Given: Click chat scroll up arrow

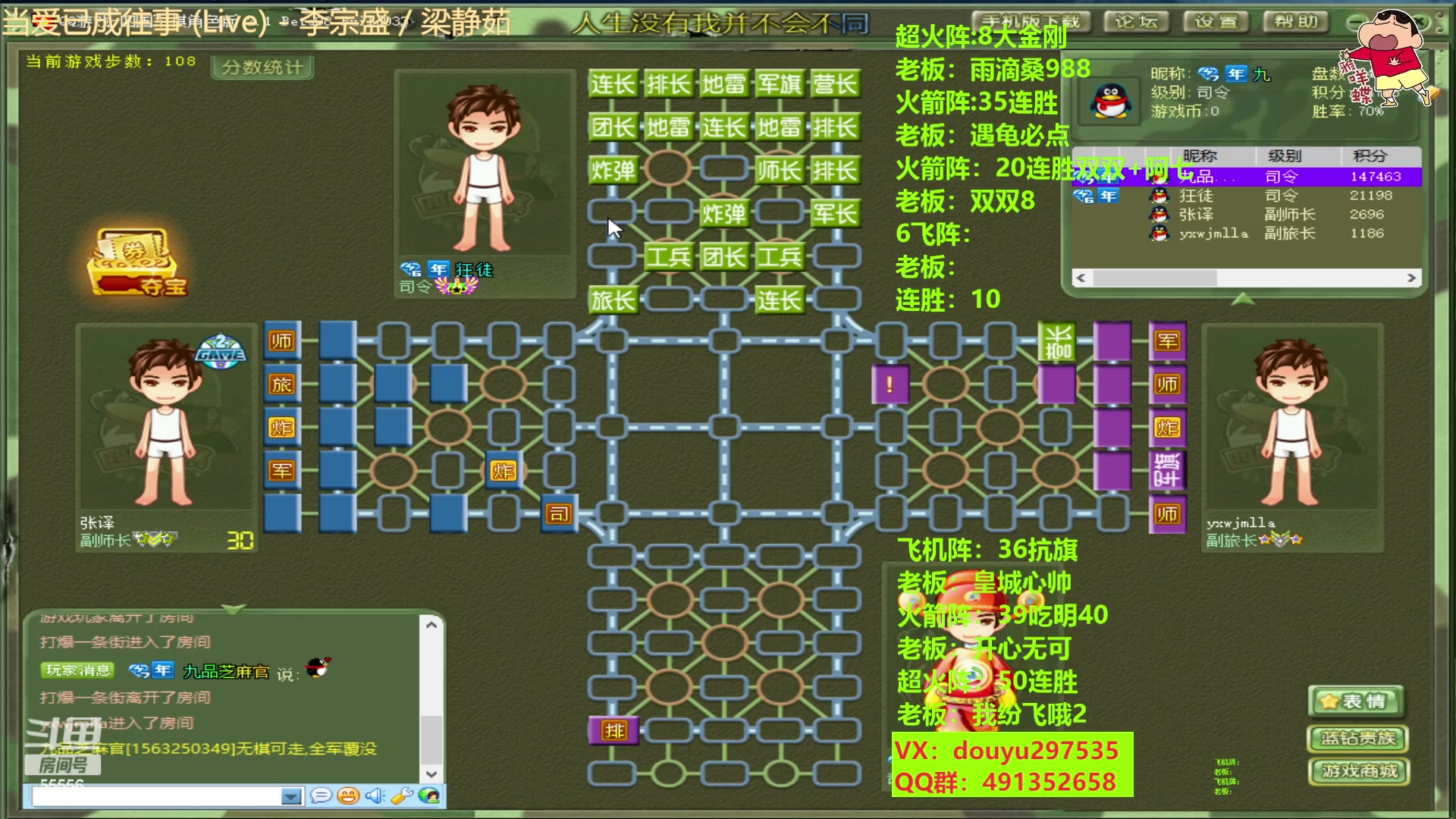Looking at the screenshot, I should pyautogui.click(x=431, y=625).
